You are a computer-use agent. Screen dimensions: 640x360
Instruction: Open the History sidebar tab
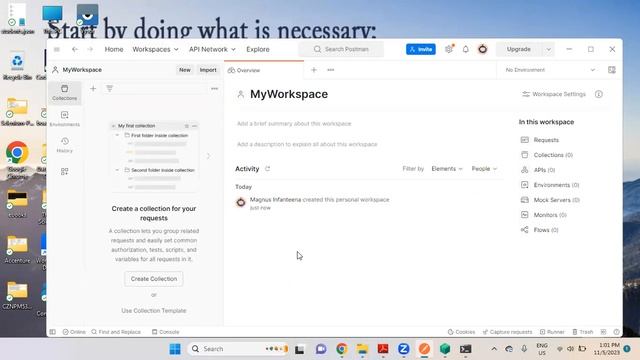[x=64, y=145]
